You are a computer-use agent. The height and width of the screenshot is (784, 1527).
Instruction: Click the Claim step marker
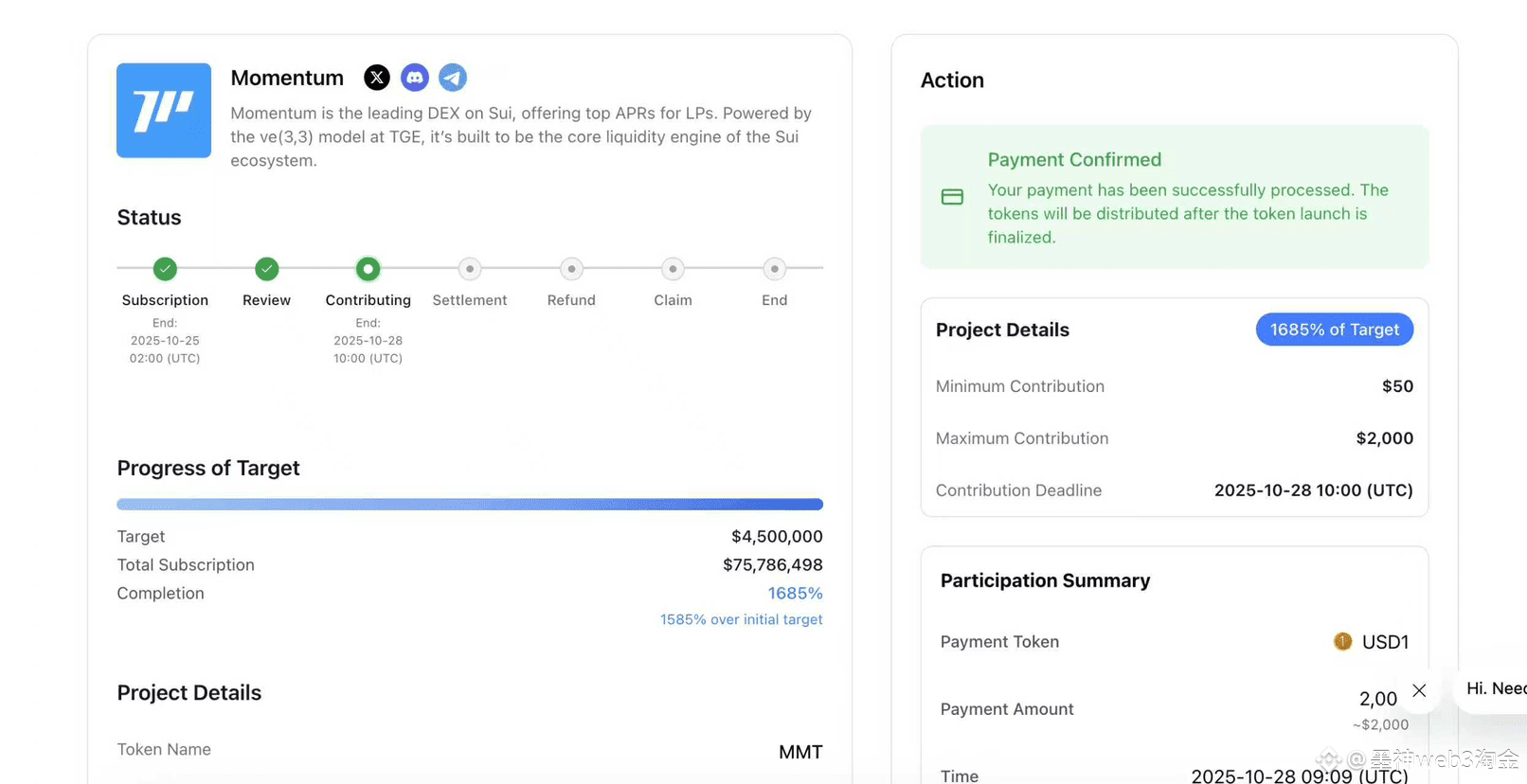point(673,269)
